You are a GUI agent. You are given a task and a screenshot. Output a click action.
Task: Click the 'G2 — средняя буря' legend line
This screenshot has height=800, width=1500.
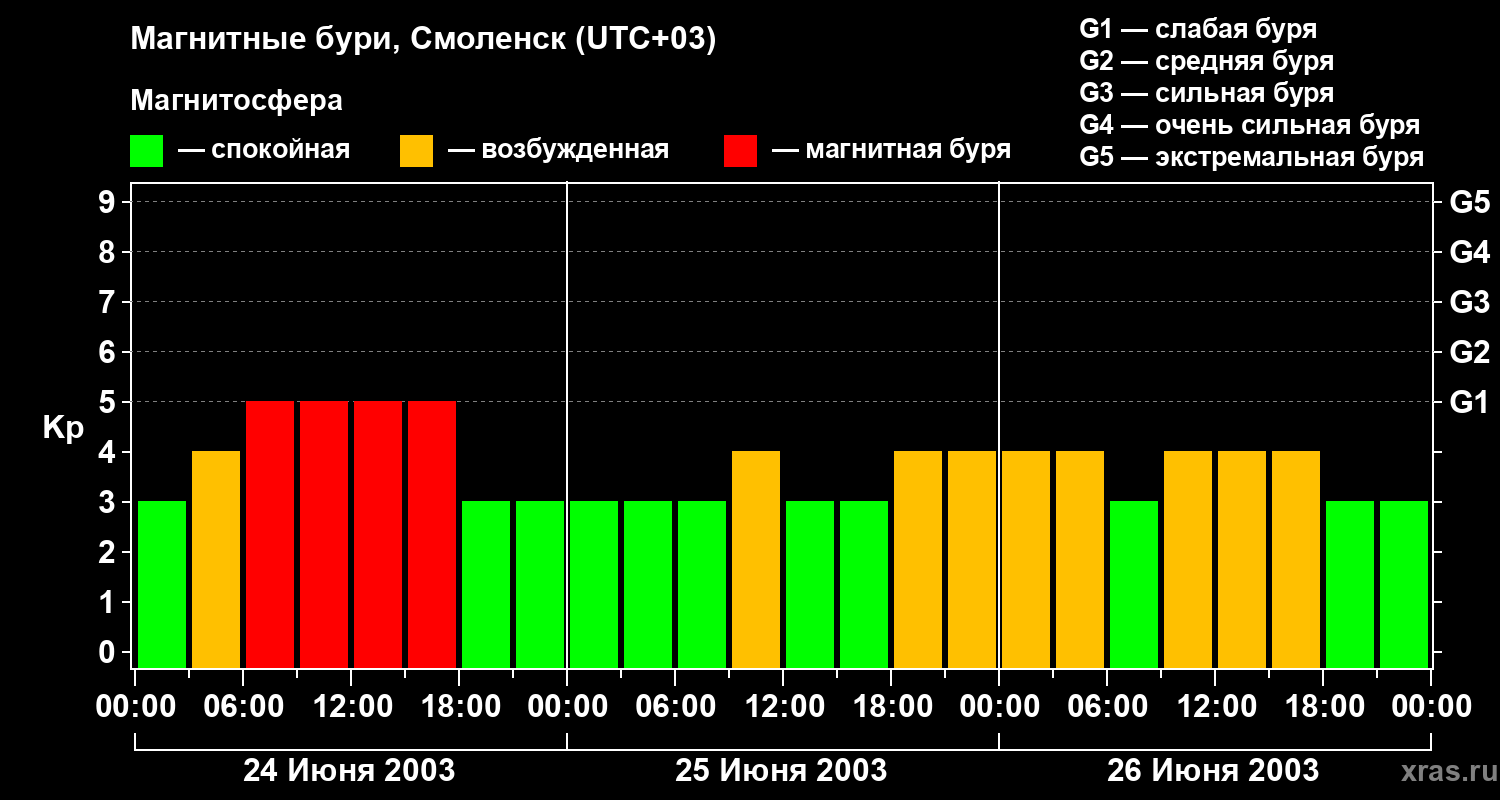click(1206, 61)
